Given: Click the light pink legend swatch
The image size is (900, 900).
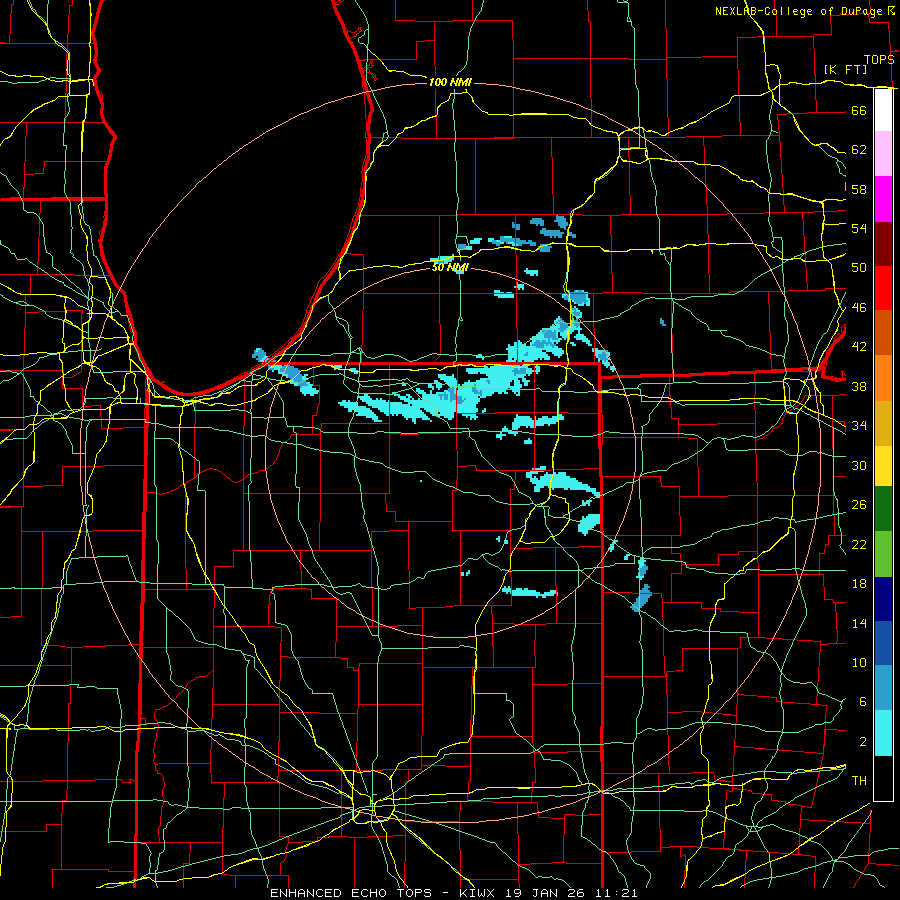Looking at the screenshot, I should click(x=883, y=154).
